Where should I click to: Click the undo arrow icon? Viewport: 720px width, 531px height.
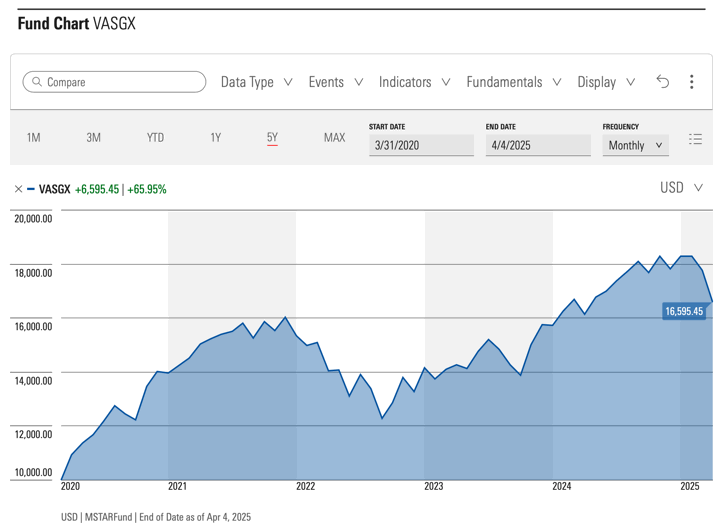(662, 82)
